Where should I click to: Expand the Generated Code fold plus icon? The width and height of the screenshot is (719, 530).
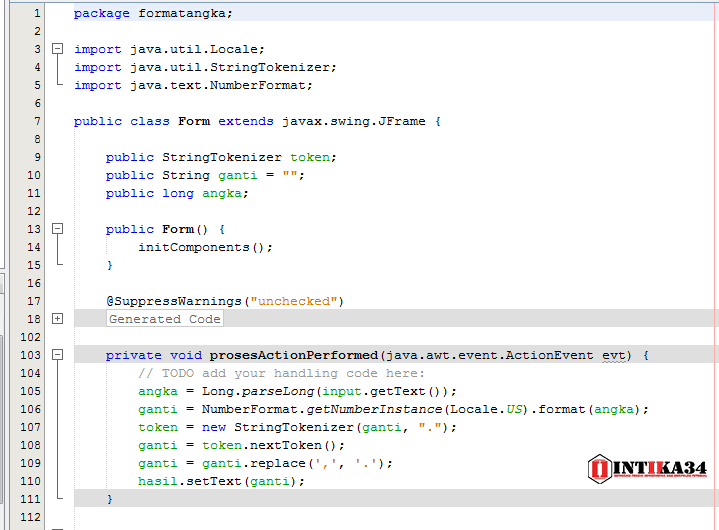(57, 319)
